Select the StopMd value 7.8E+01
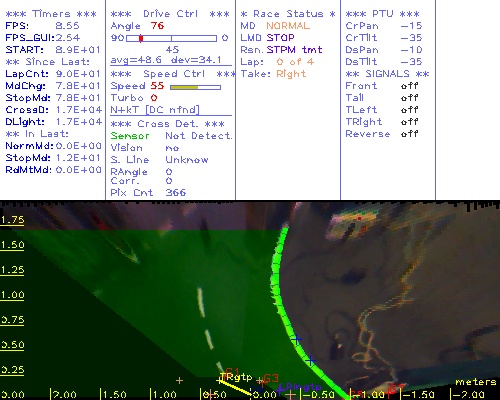This screenshot has height=400, width=500. [x=78, y=98]
